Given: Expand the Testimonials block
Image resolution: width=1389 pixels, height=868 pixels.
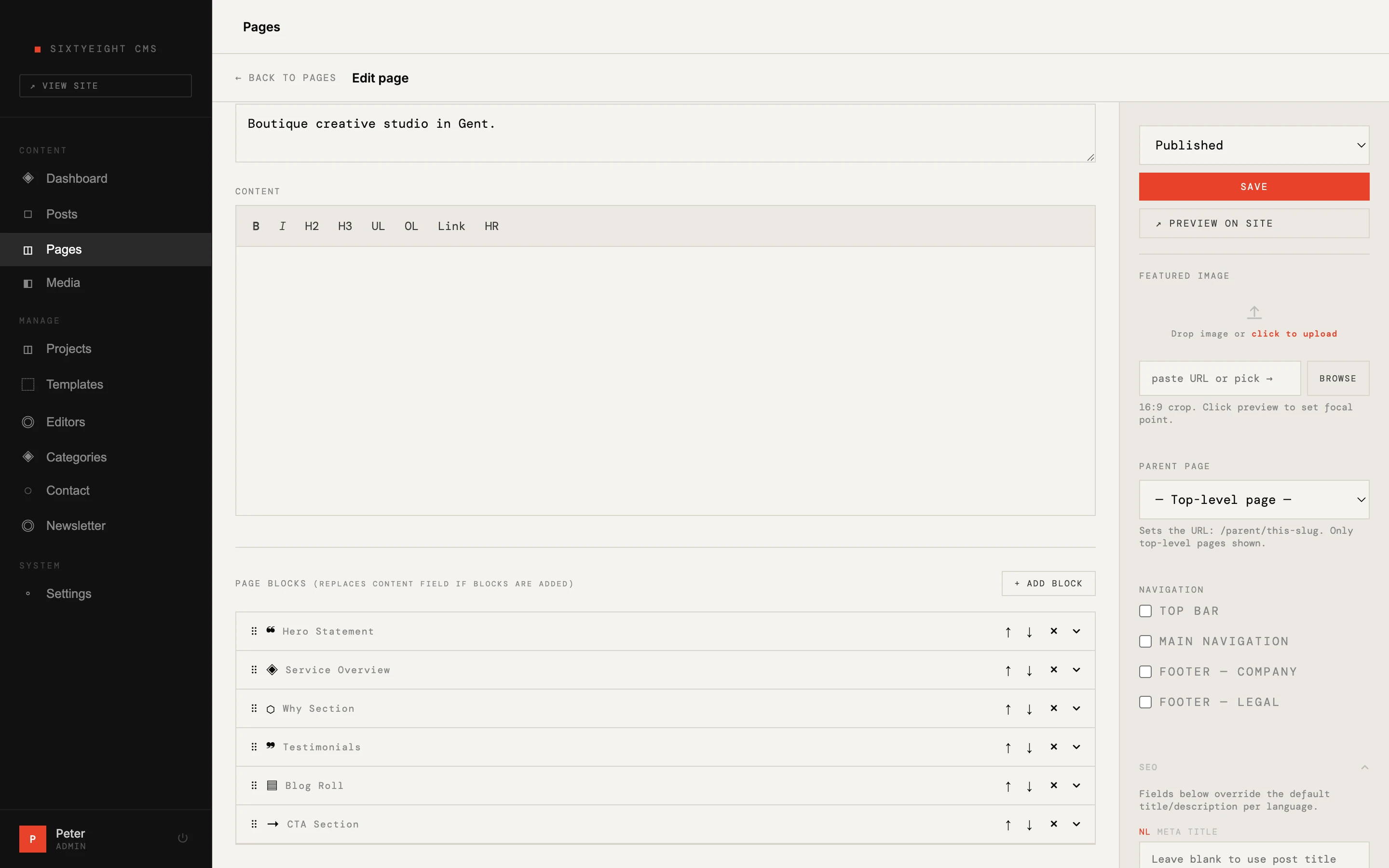Looking at the screenshot, I should pyautogui.click(x=1076, y=747).
